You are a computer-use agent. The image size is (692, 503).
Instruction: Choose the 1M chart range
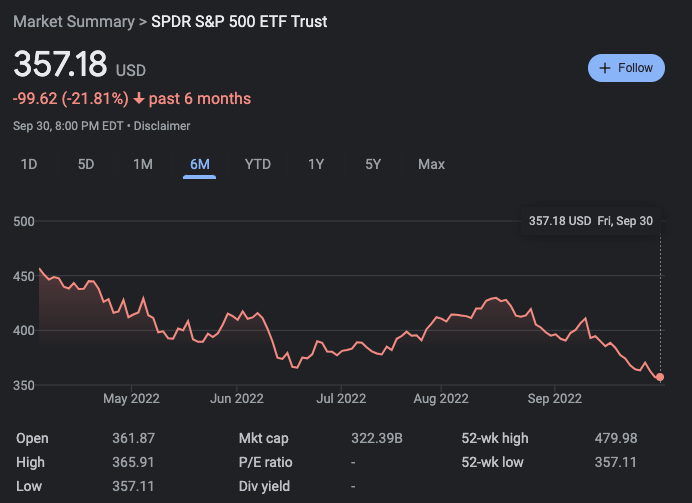click(143, 164)
